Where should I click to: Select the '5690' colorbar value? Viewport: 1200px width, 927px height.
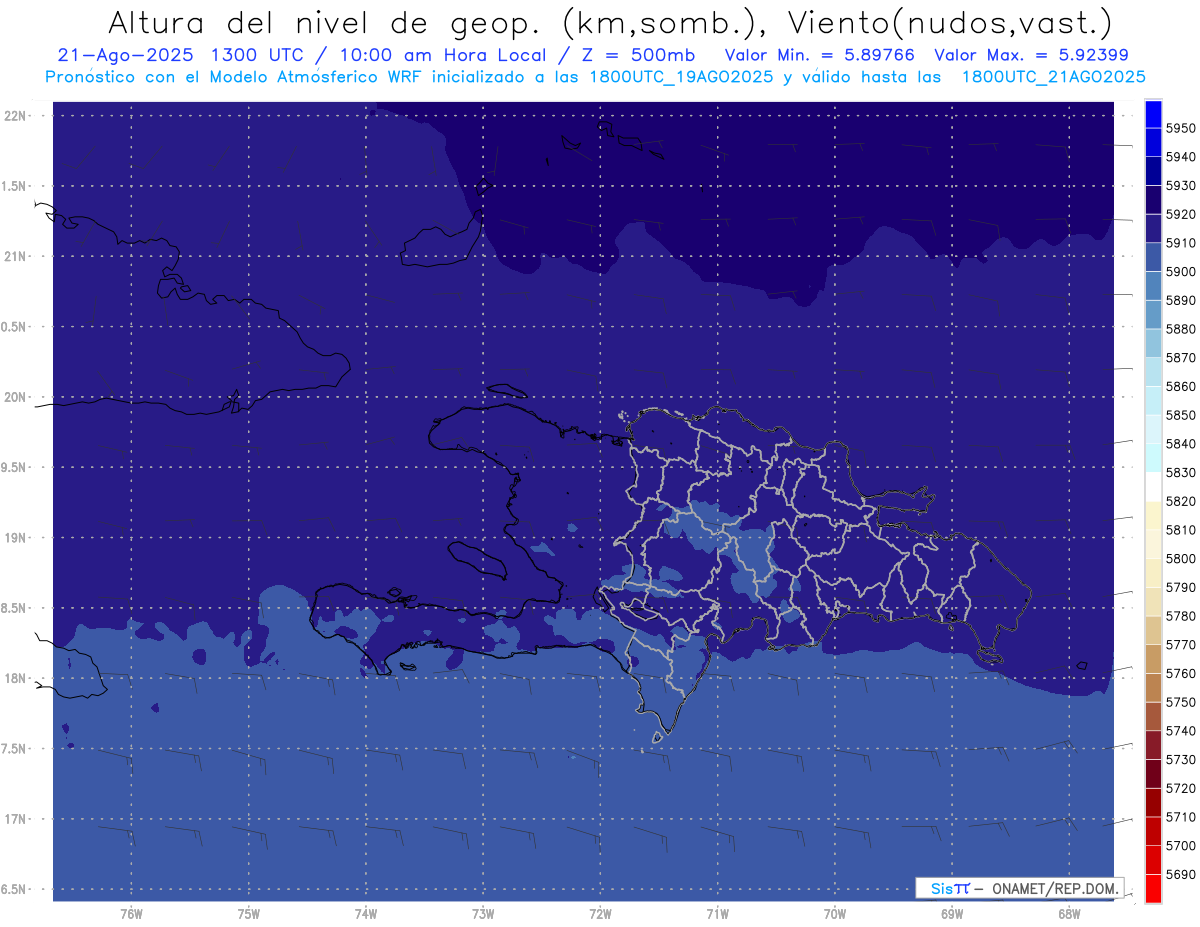[1181, 874]
